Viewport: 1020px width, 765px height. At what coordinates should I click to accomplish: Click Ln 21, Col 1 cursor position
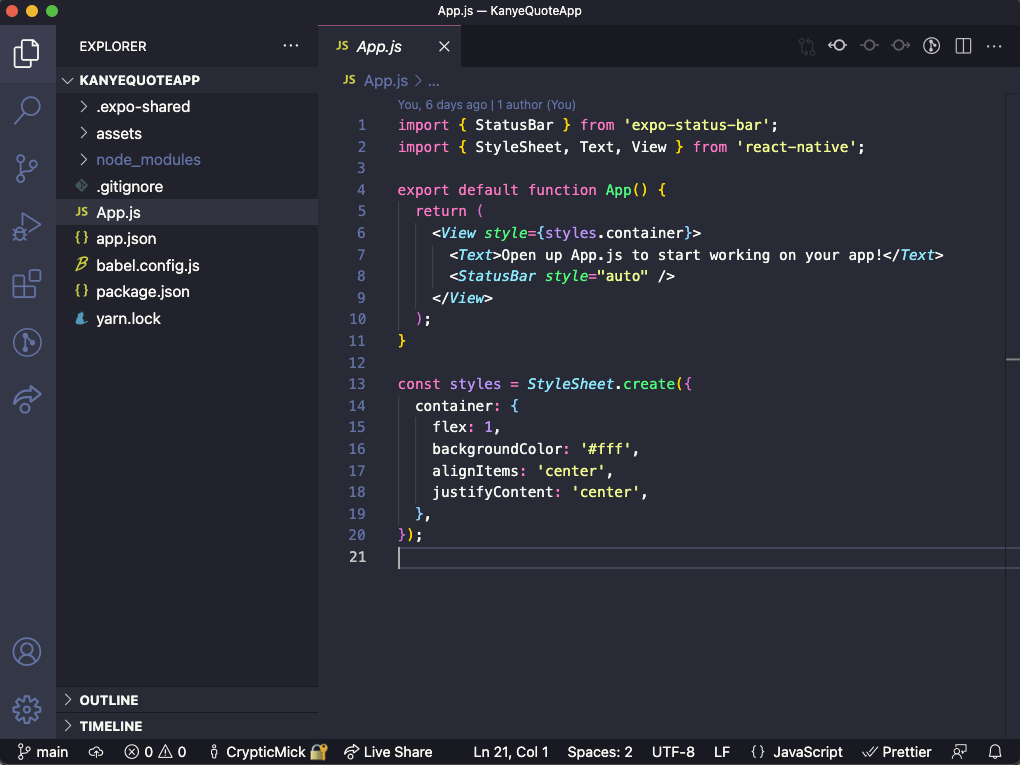(511, 752)
